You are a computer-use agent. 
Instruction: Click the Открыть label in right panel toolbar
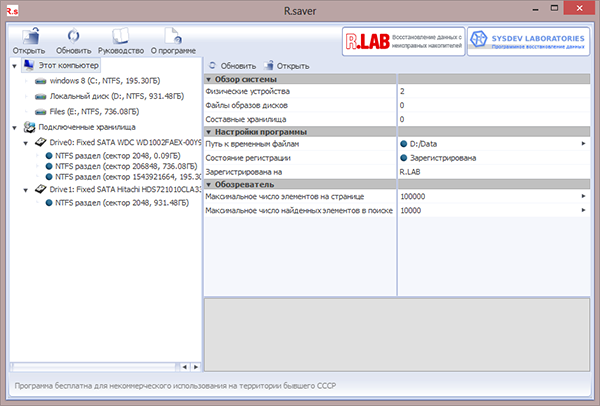(293, 66)
